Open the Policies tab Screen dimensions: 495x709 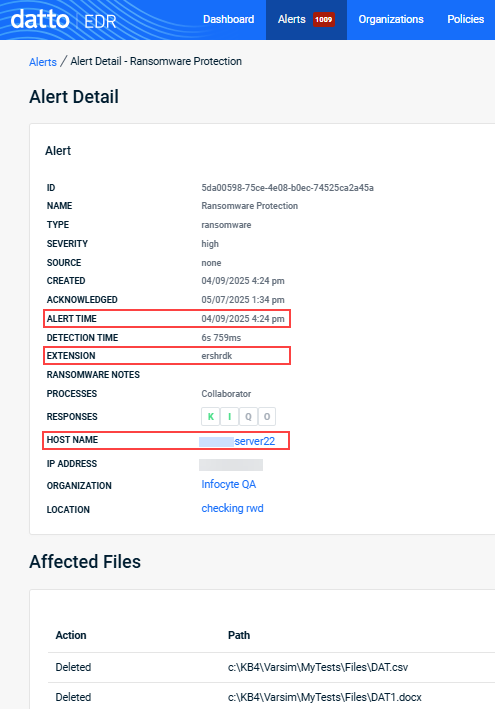(x=466, y=19)
